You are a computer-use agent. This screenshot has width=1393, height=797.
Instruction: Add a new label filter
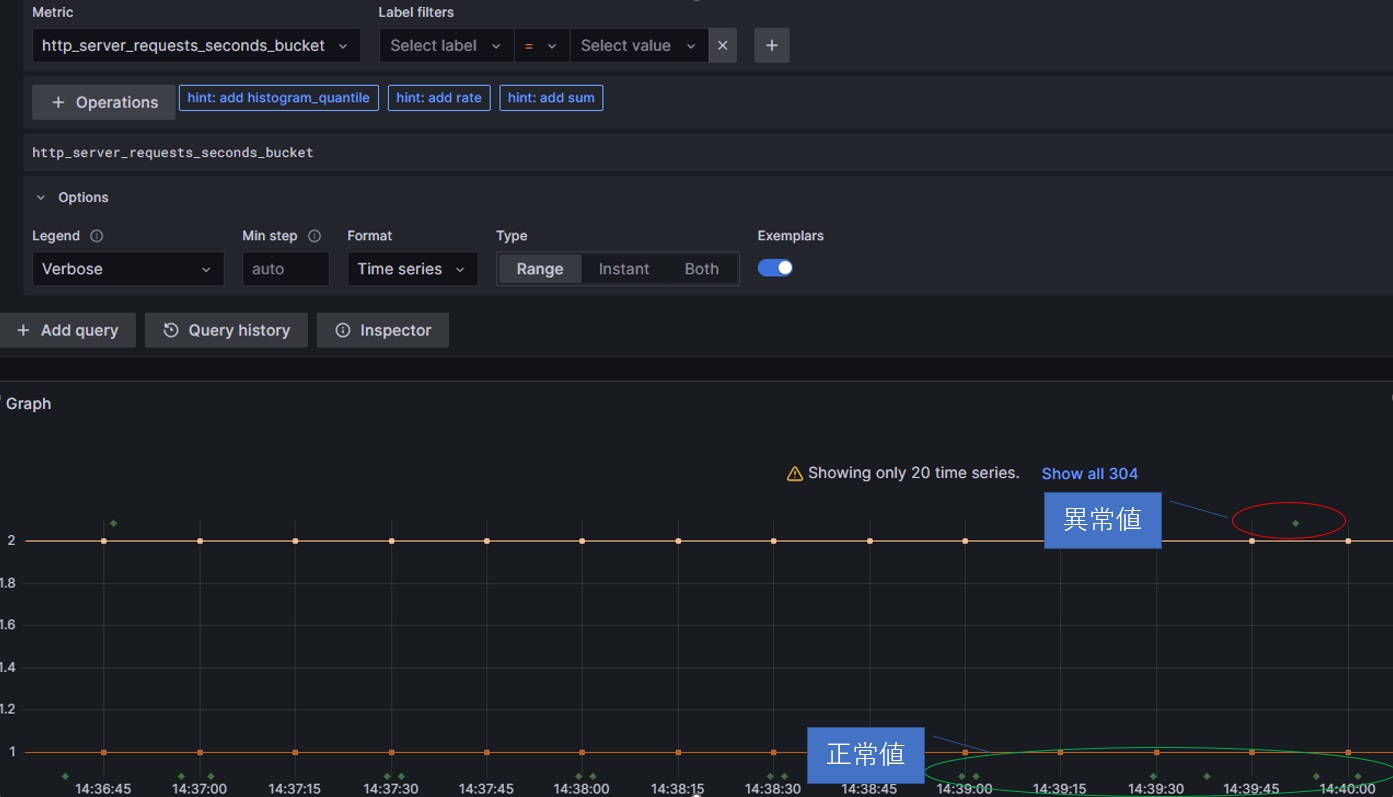(x=772, y=46)
